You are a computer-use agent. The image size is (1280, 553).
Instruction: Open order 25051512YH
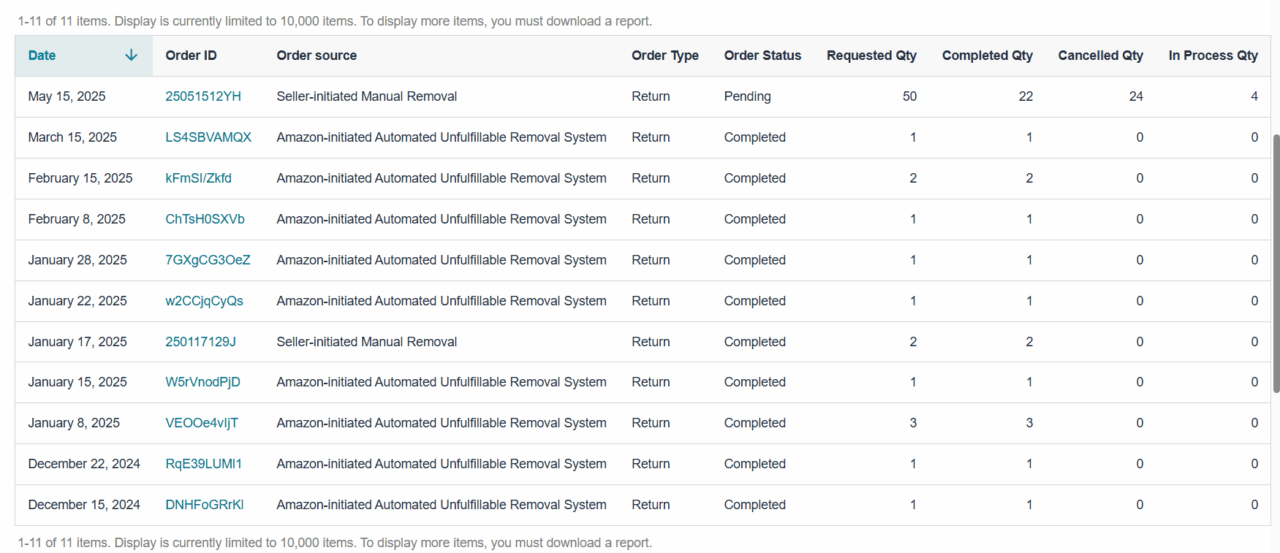(x=203, y=97)
